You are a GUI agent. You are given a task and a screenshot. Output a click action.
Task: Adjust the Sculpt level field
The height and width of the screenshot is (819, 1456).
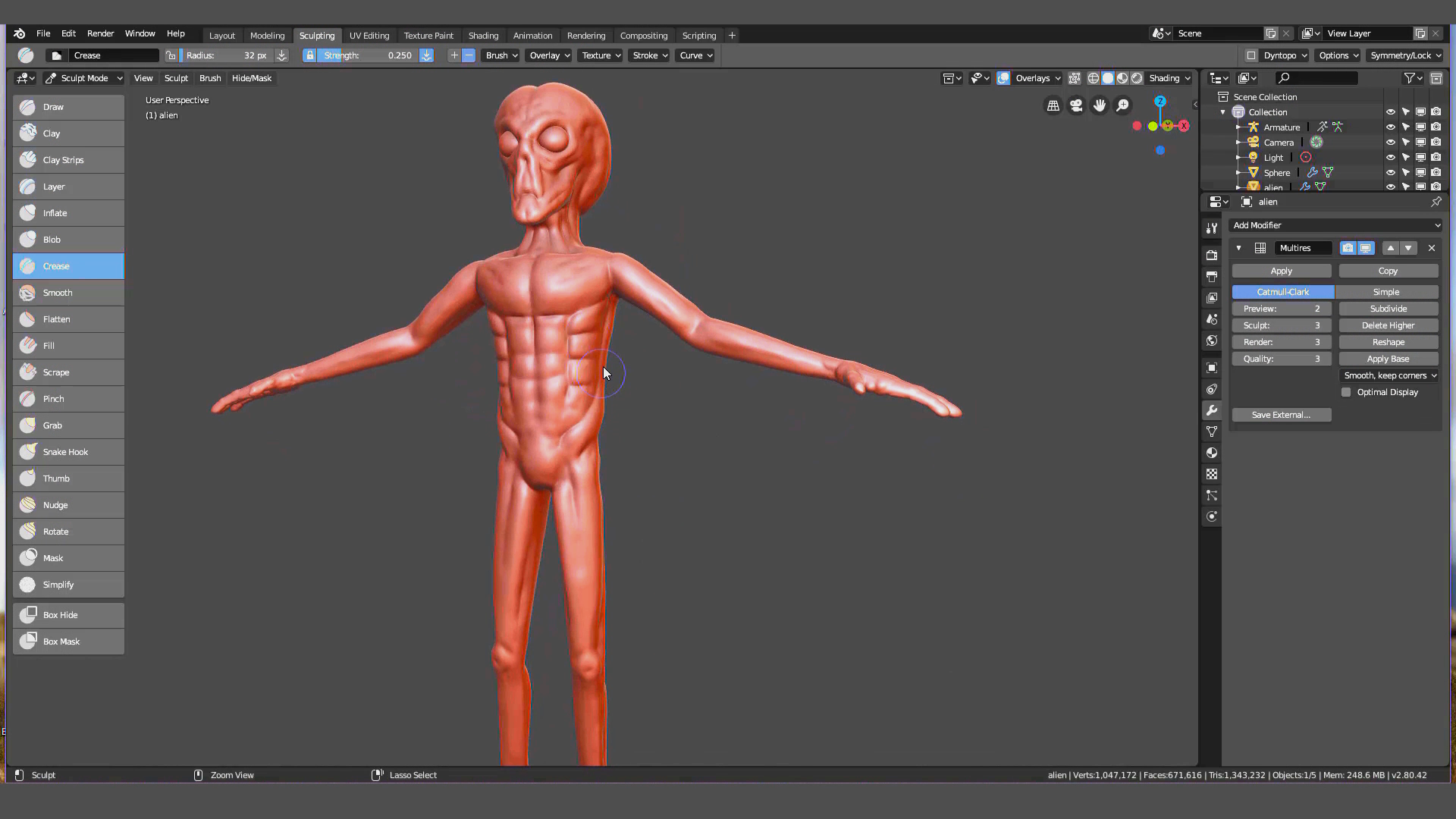tap(1282, 325)
